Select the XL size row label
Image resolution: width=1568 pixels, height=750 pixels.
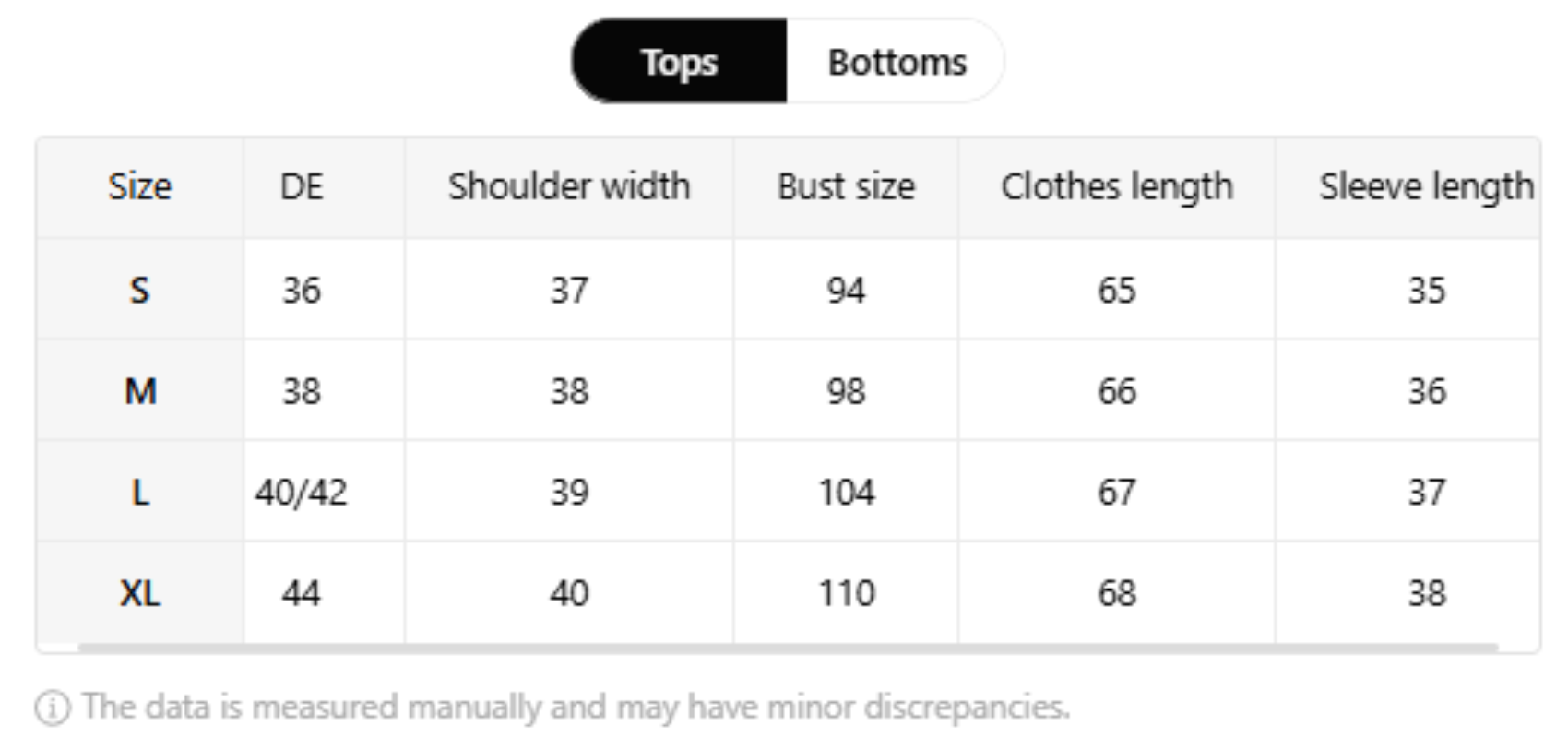point(139,593)
